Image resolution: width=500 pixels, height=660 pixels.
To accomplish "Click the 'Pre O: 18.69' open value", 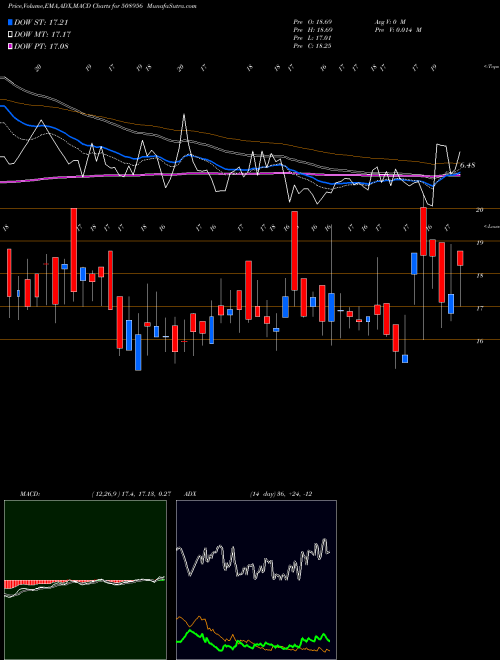I will point(313,21).
